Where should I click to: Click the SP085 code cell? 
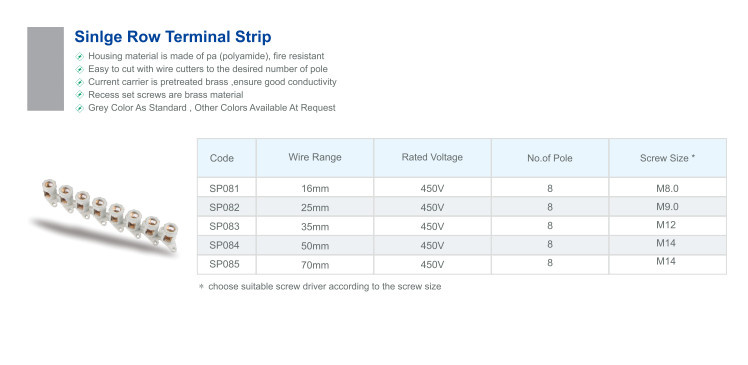coord(227,264)
